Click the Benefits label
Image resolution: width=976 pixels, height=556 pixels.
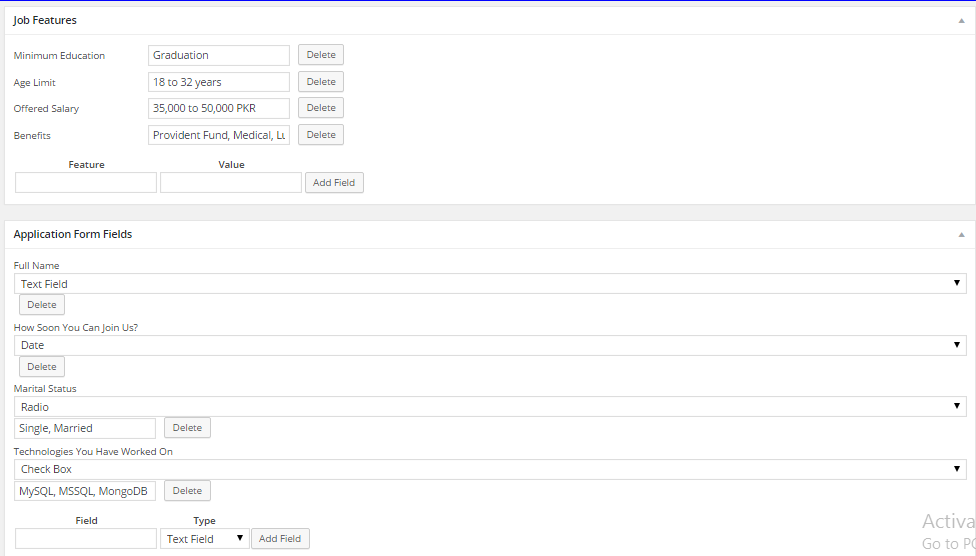32,135
